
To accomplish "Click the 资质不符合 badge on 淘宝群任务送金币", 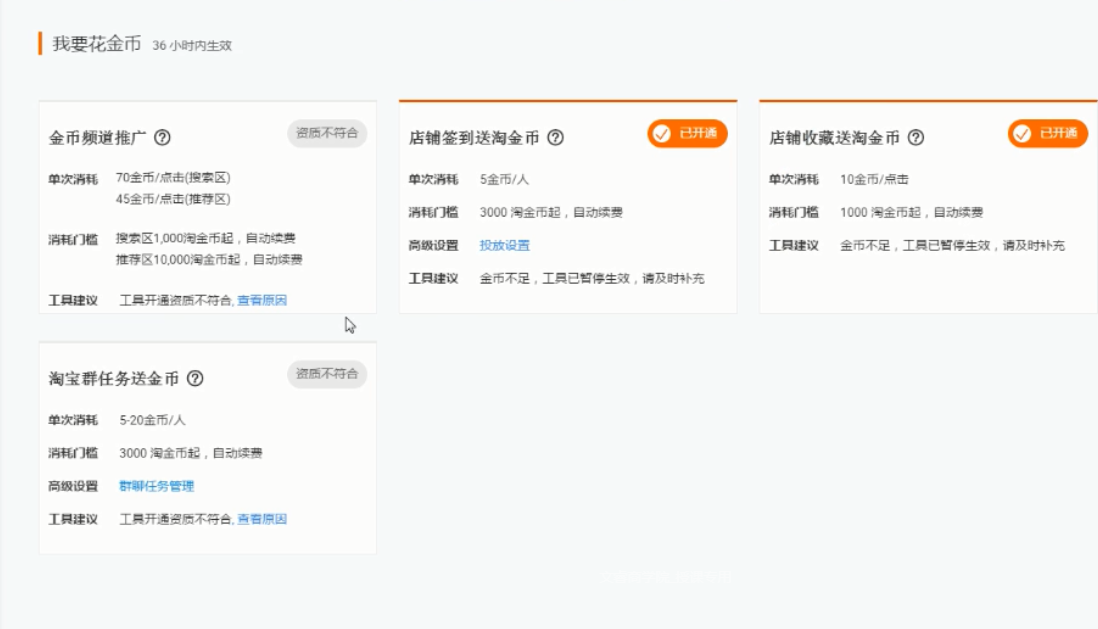I will tap(327, 374).
